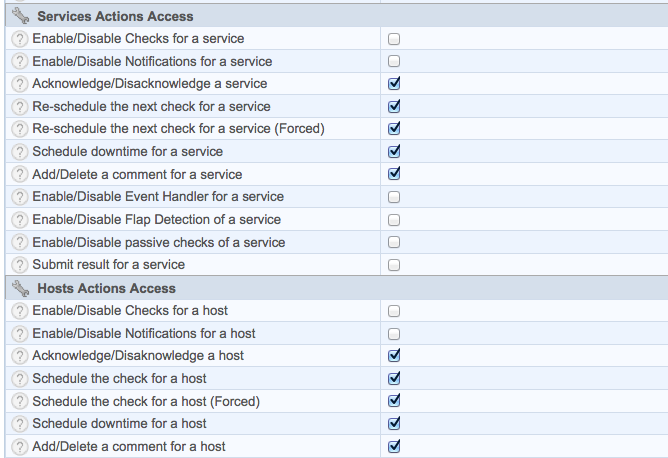Open help icon for Schedule downtime for a service
The image size is (668, 458).
pos(19,152)
